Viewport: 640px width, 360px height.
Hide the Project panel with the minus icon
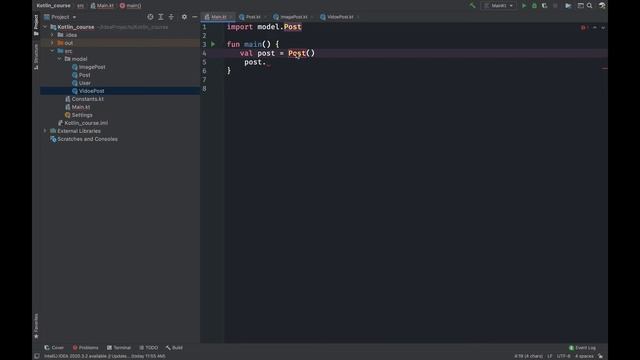click(195, 17)
